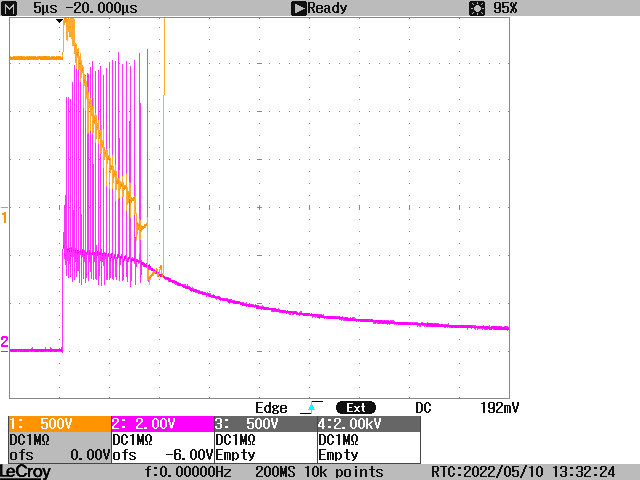Click the channel 2 ground level marker
This screenshot has height=480, width=640.
click(x=4, y=343)
